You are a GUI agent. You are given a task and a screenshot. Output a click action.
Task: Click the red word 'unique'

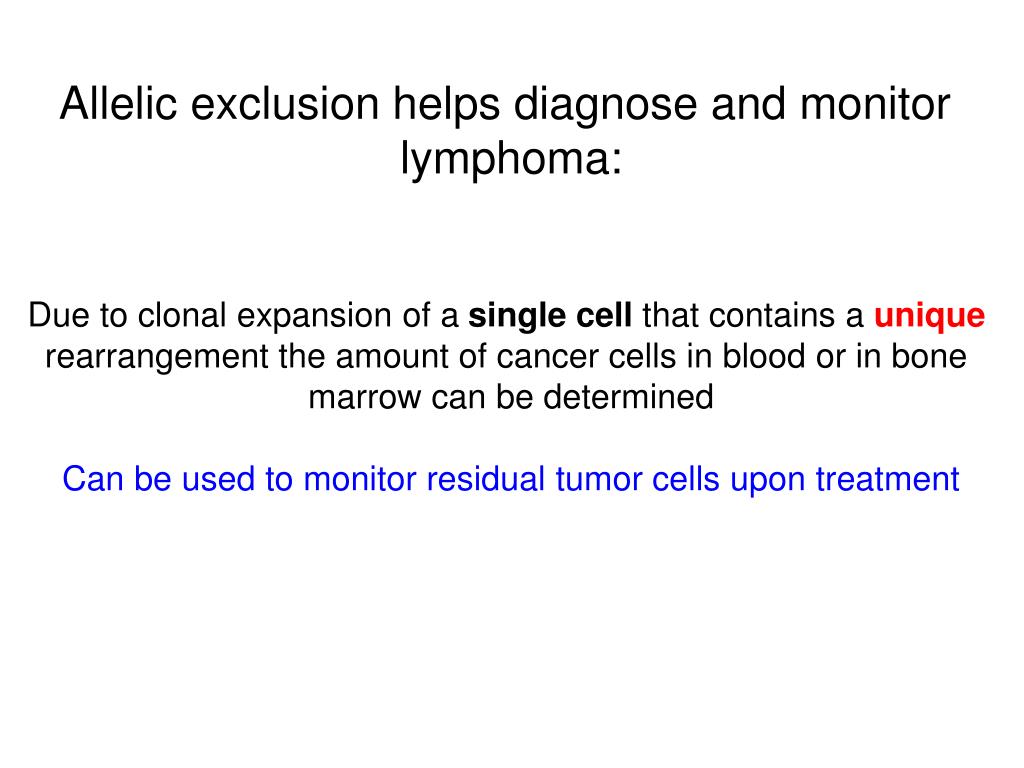pos(929,317)
